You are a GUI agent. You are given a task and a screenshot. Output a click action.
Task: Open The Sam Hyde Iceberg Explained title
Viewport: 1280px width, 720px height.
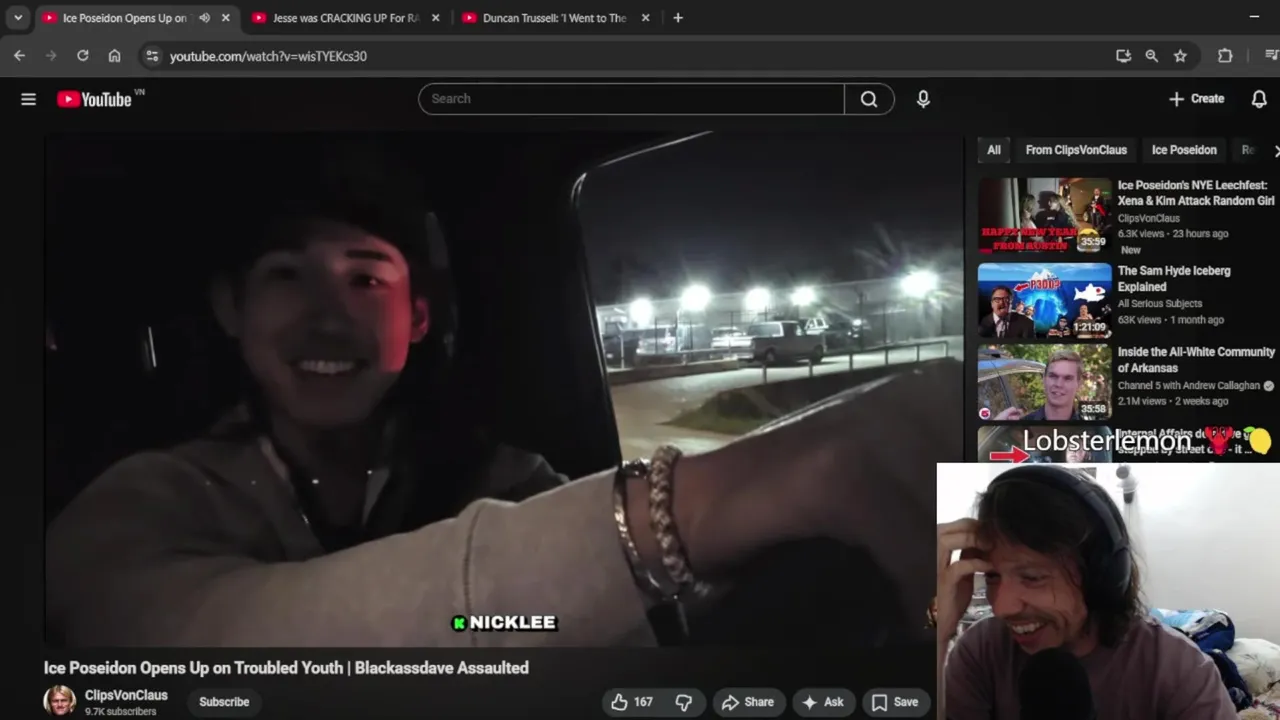1174,278
